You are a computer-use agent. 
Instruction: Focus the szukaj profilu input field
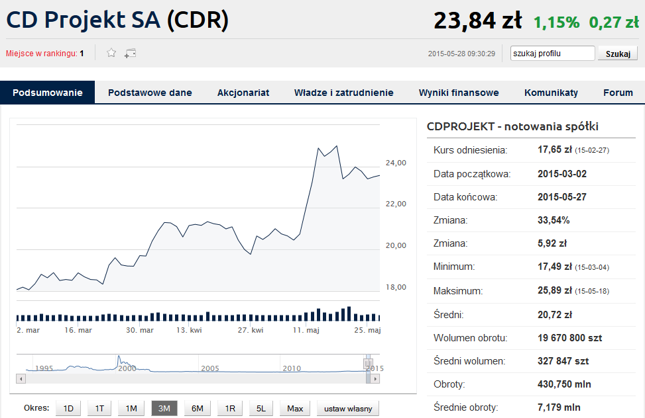(x=552, y=53)
